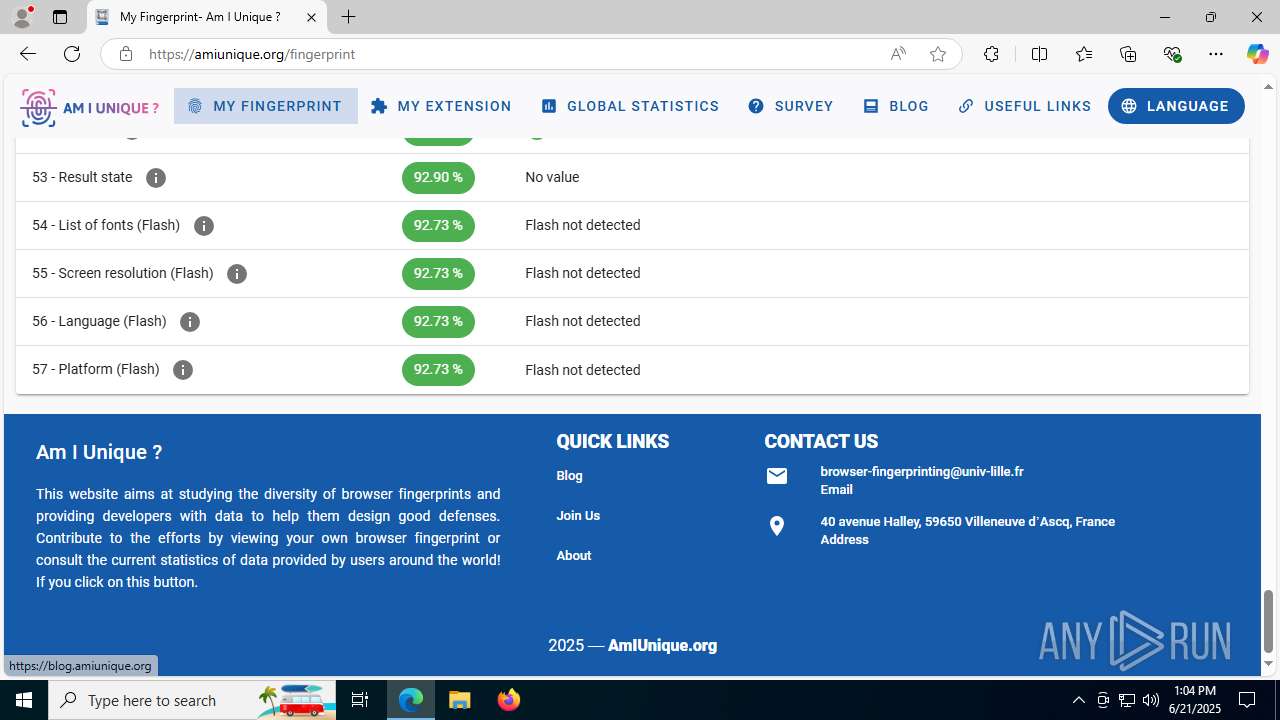1280x720 pixels.
Task: Click the Windows search box
Action: tap(192, 700)
